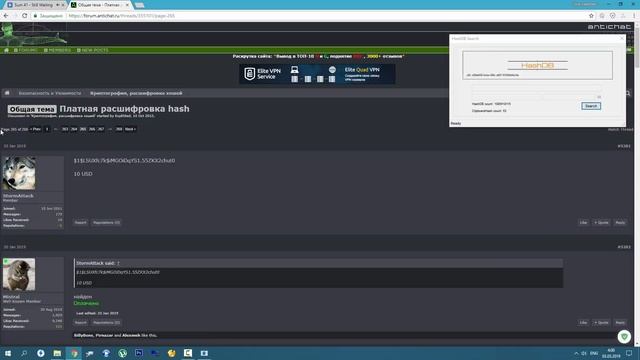
Task: Close the Sum 41 - Still Waiting tab
Action: (x=63, y=5)
